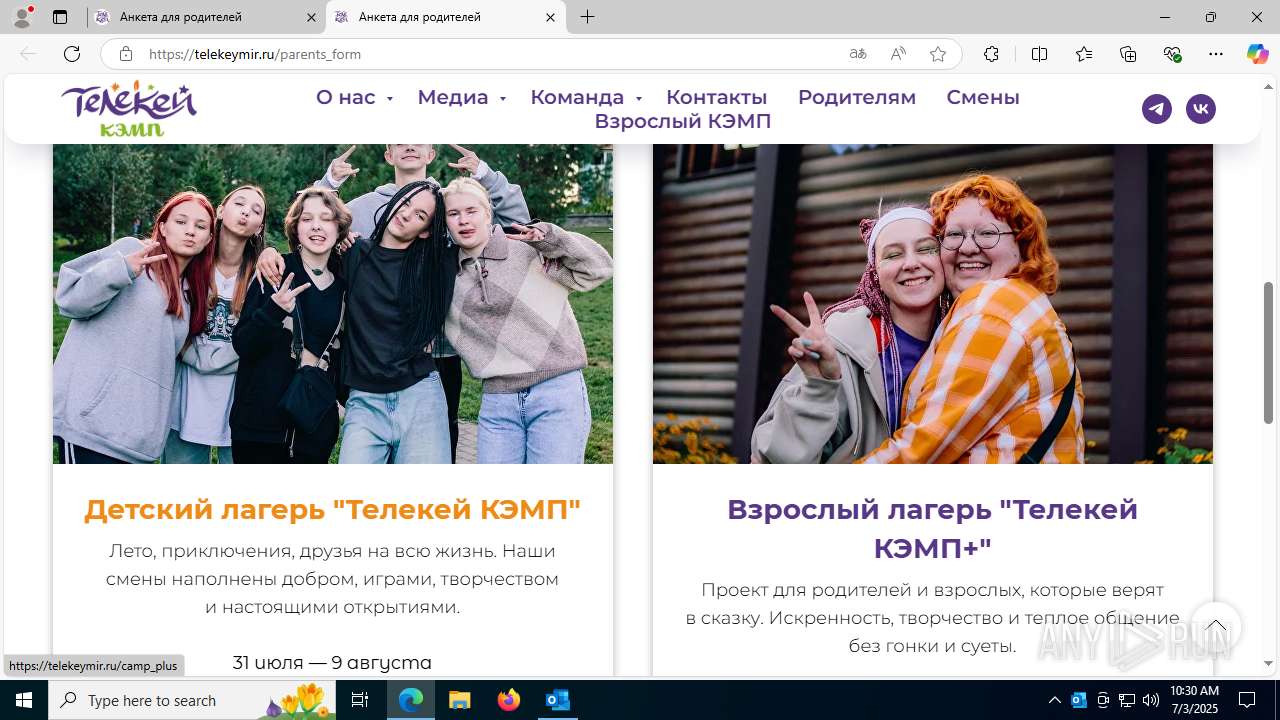The image size is (1280, 720).
Task: Close the active Анкета для родителей tab
Action: (550, 17)
